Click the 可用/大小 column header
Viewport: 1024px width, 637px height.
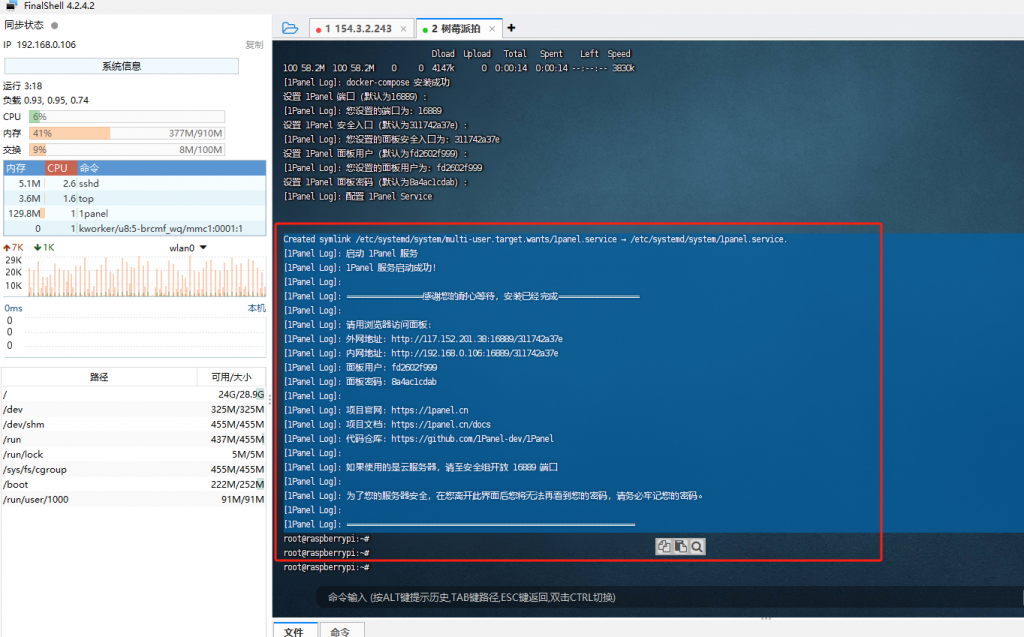pos(231,377)
